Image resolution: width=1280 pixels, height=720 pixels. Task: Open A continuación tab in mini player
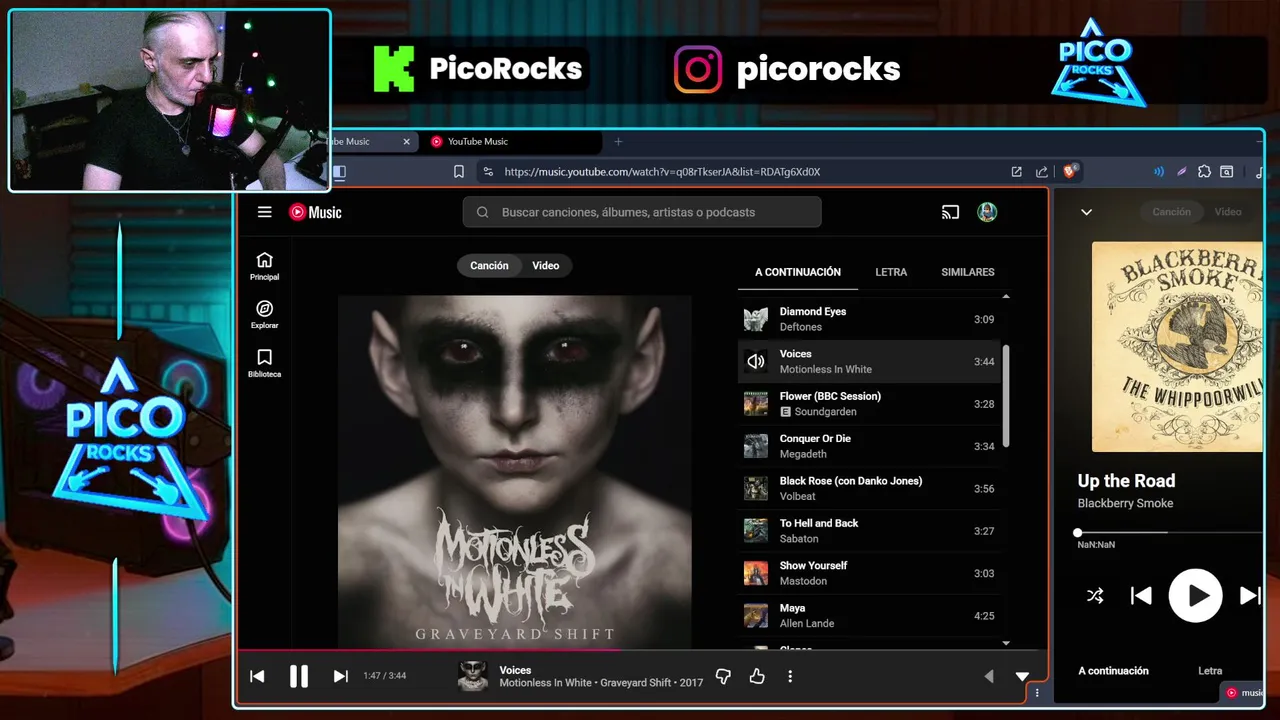1113,671
